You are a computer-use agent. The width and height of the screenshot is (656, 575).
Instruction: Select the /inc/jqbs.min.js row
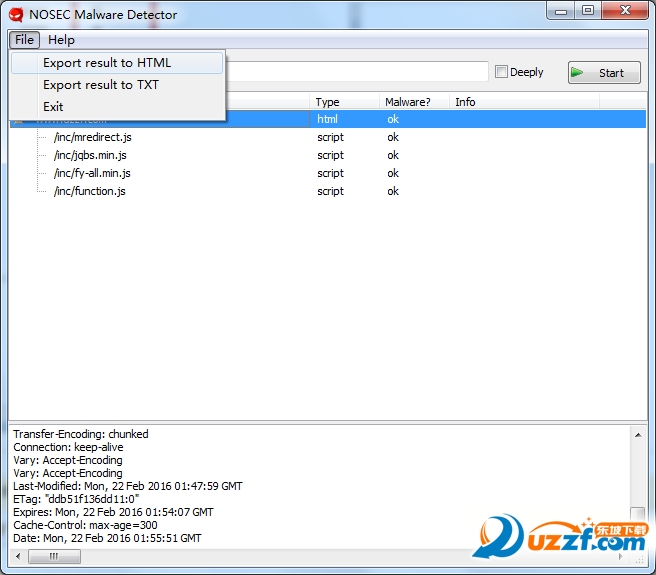coord(328,155)
